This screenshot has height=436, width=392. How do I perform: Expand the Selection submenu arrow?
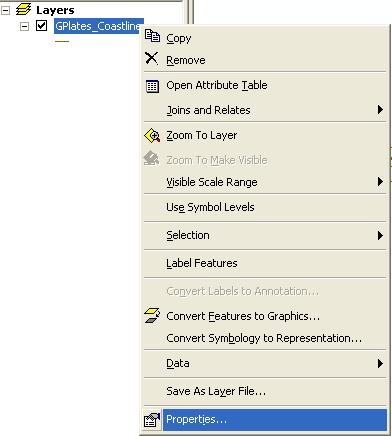point(380,235)
